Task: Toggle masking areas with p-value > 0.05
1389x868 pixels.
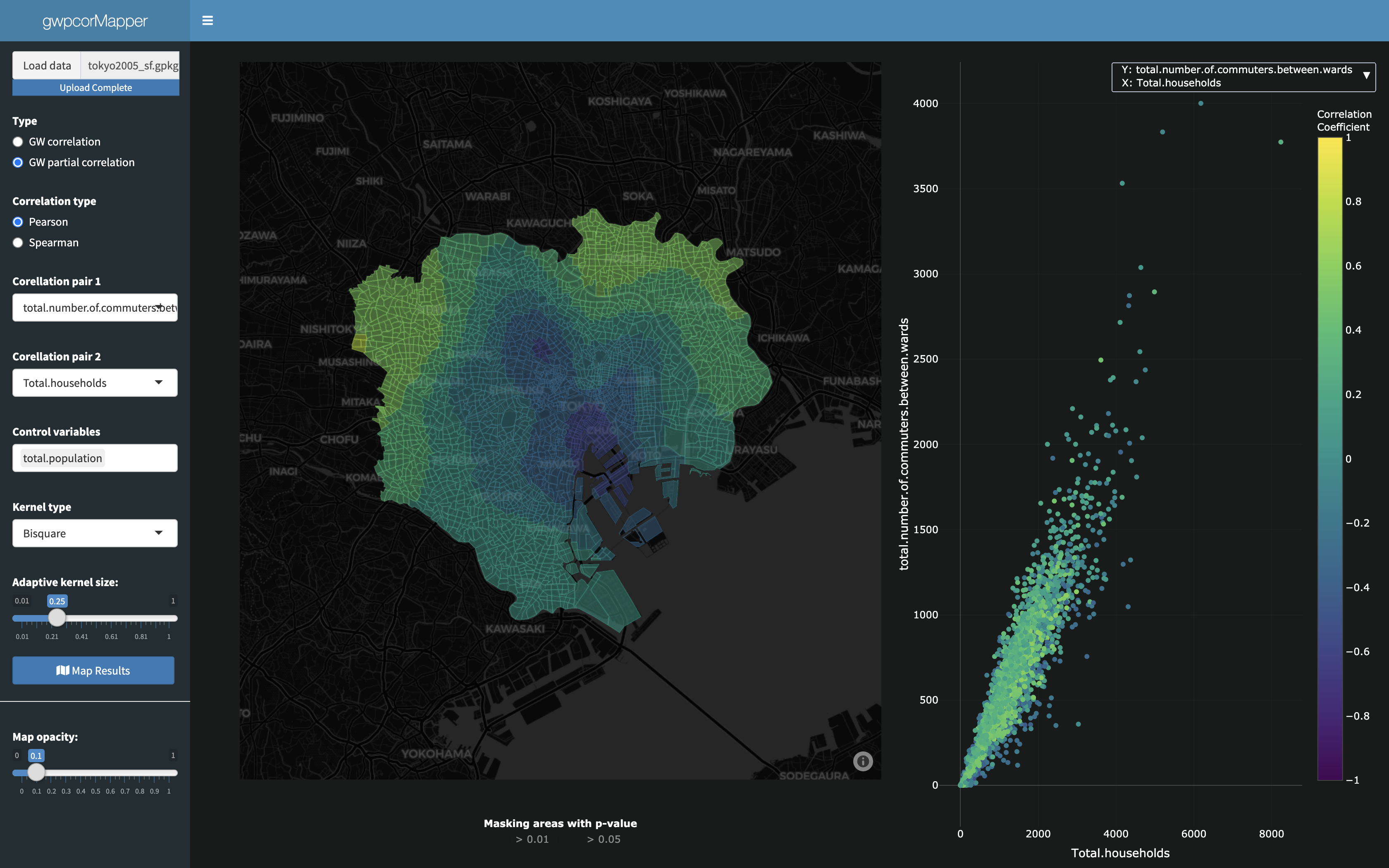Action: pos(603,839)
